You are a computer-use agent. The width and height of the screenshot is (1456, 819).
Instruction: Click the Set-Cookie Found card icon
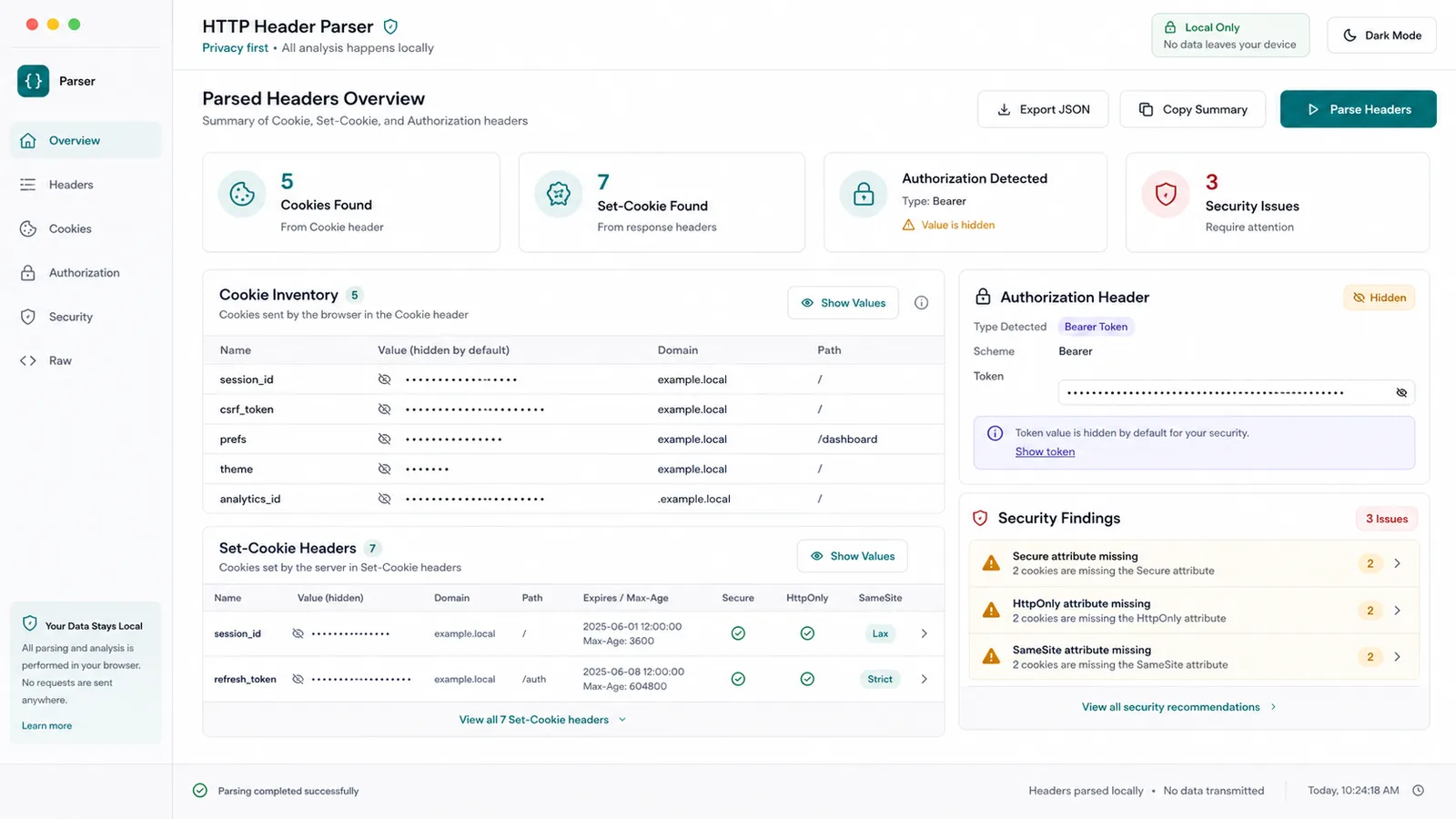click(x=558, y=194)
